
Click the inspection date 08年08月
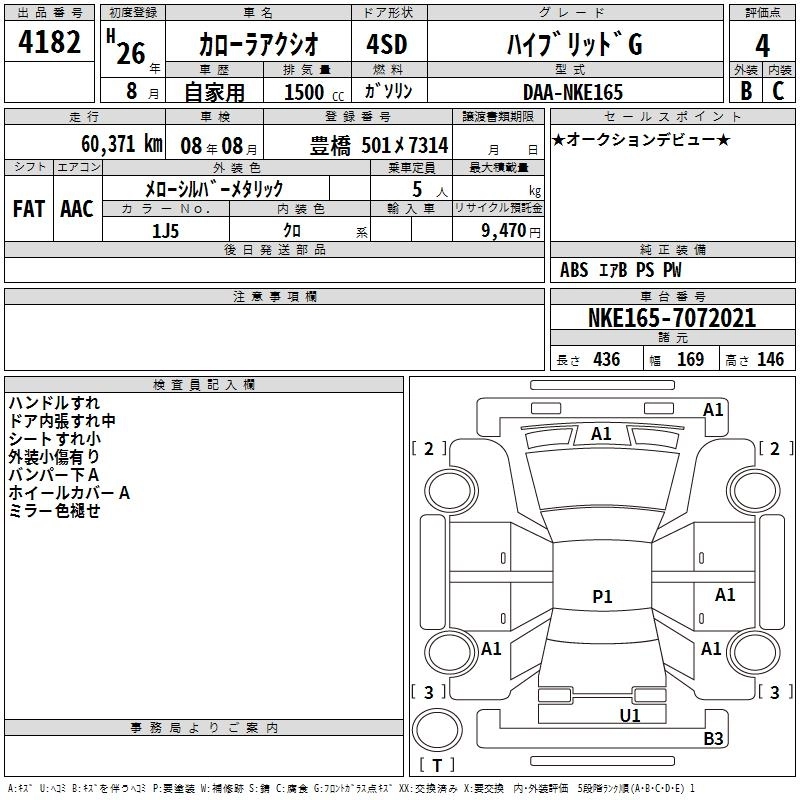[219, 146]
